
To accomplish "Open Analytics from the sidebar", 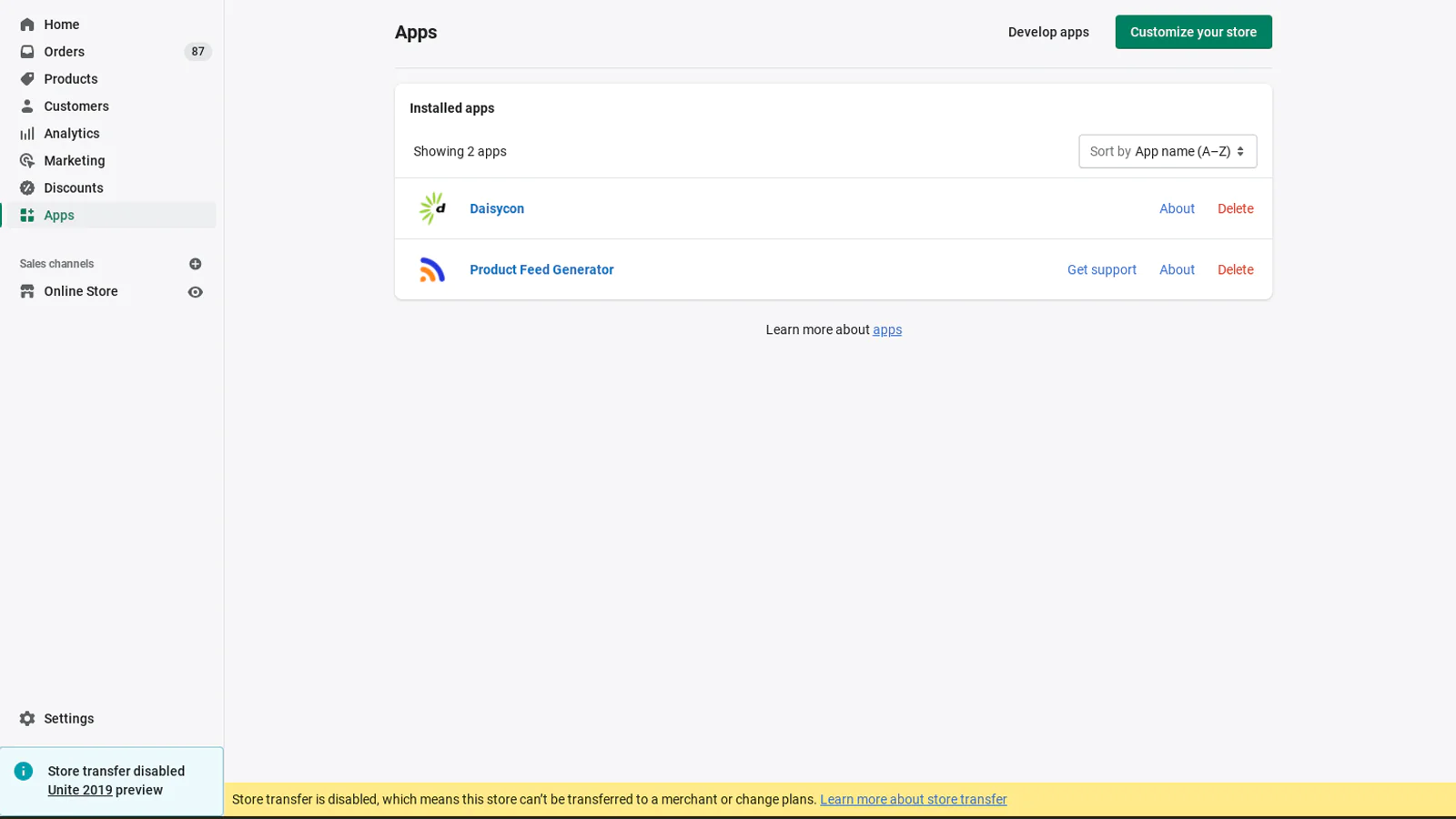I will pos(72,134).
